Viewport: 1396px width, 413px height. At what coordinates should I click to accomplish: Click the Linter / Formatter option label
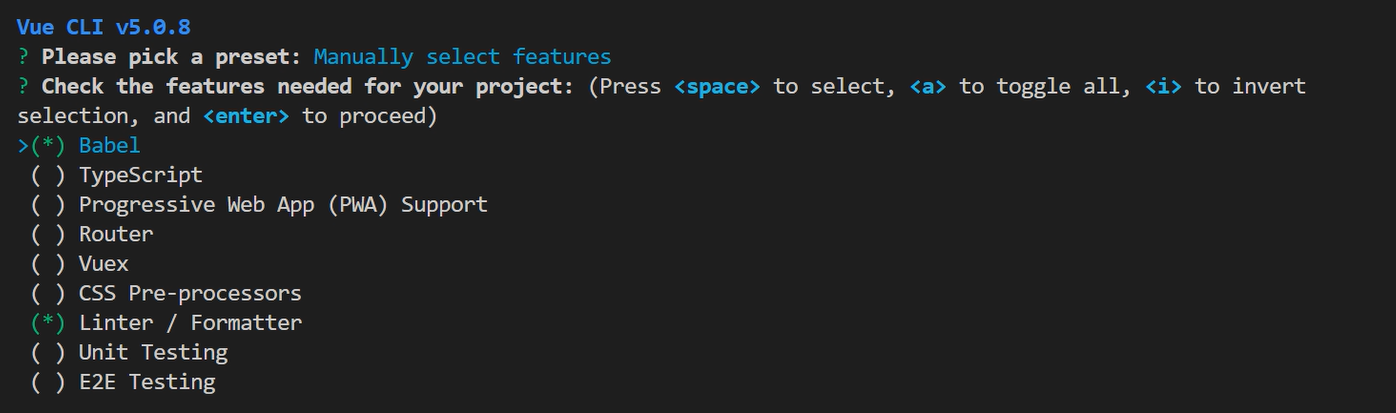[190, 323]
